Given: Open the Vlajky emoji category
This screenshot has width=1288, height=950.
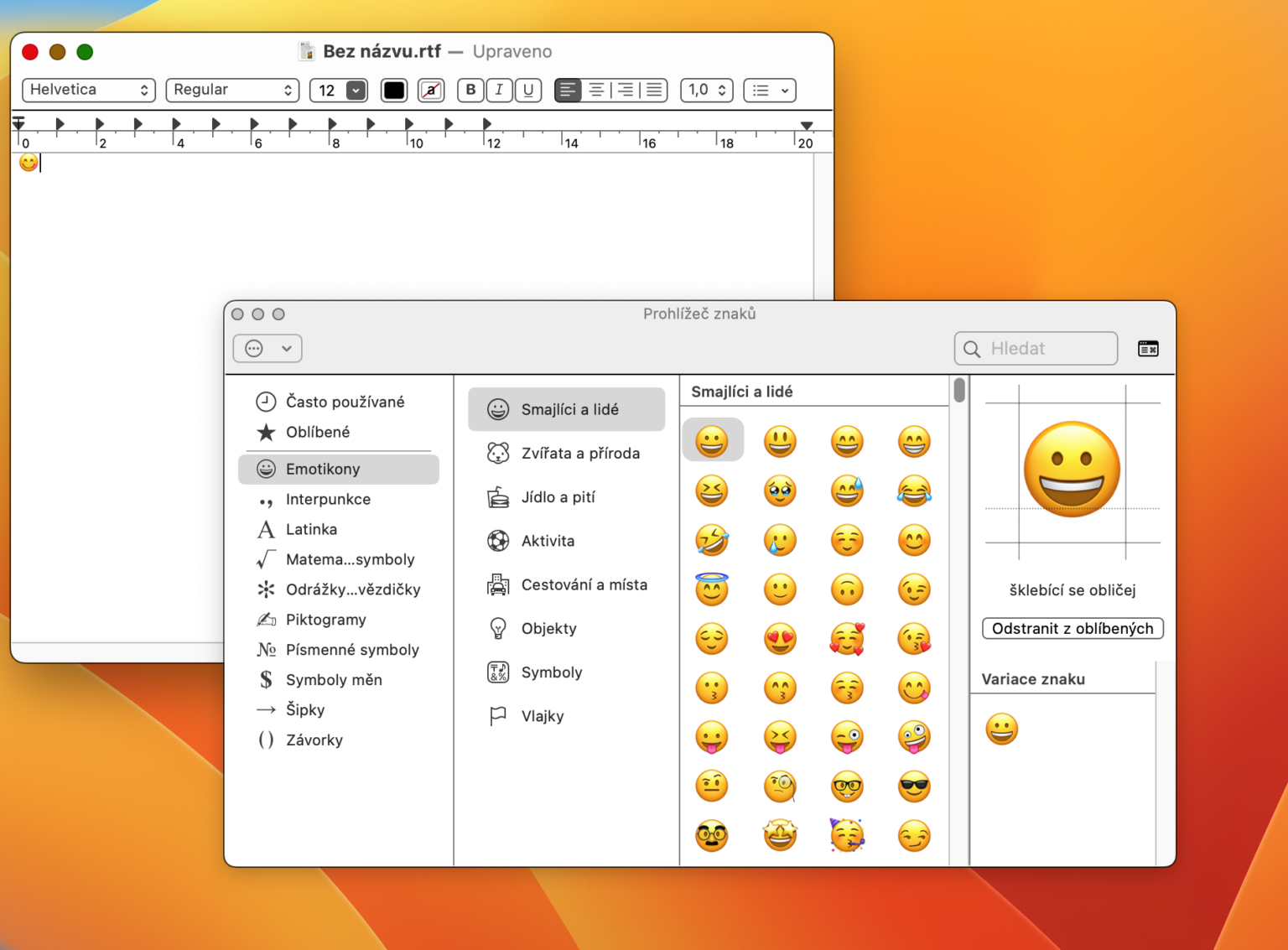Looking at the screenshot, I should tap(543, 716).
